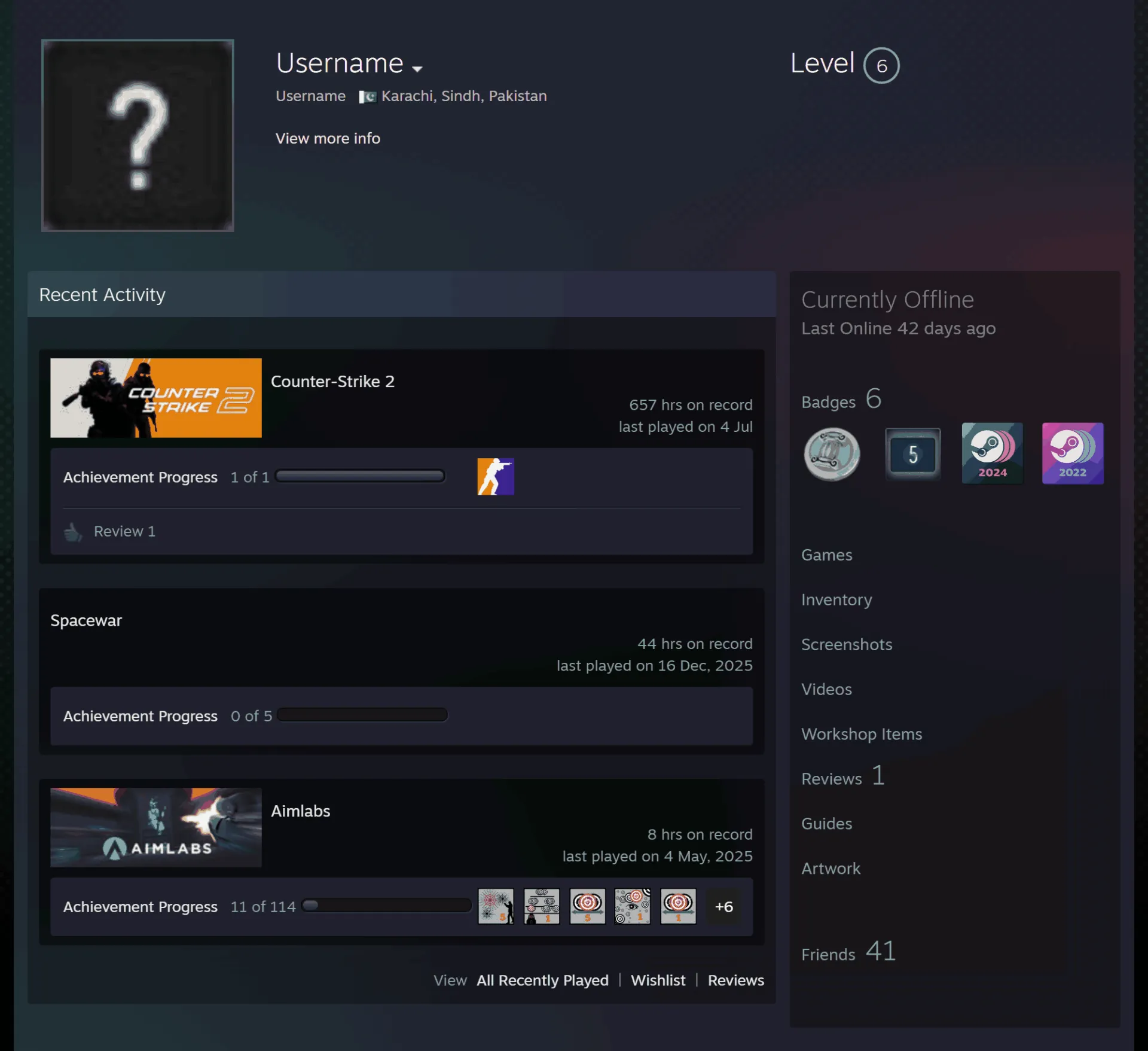This screenshot has height=1051, width=1148.
Task: Open Artwork in the sidebar
Action: pyautogui.click(x=831, y=869)
